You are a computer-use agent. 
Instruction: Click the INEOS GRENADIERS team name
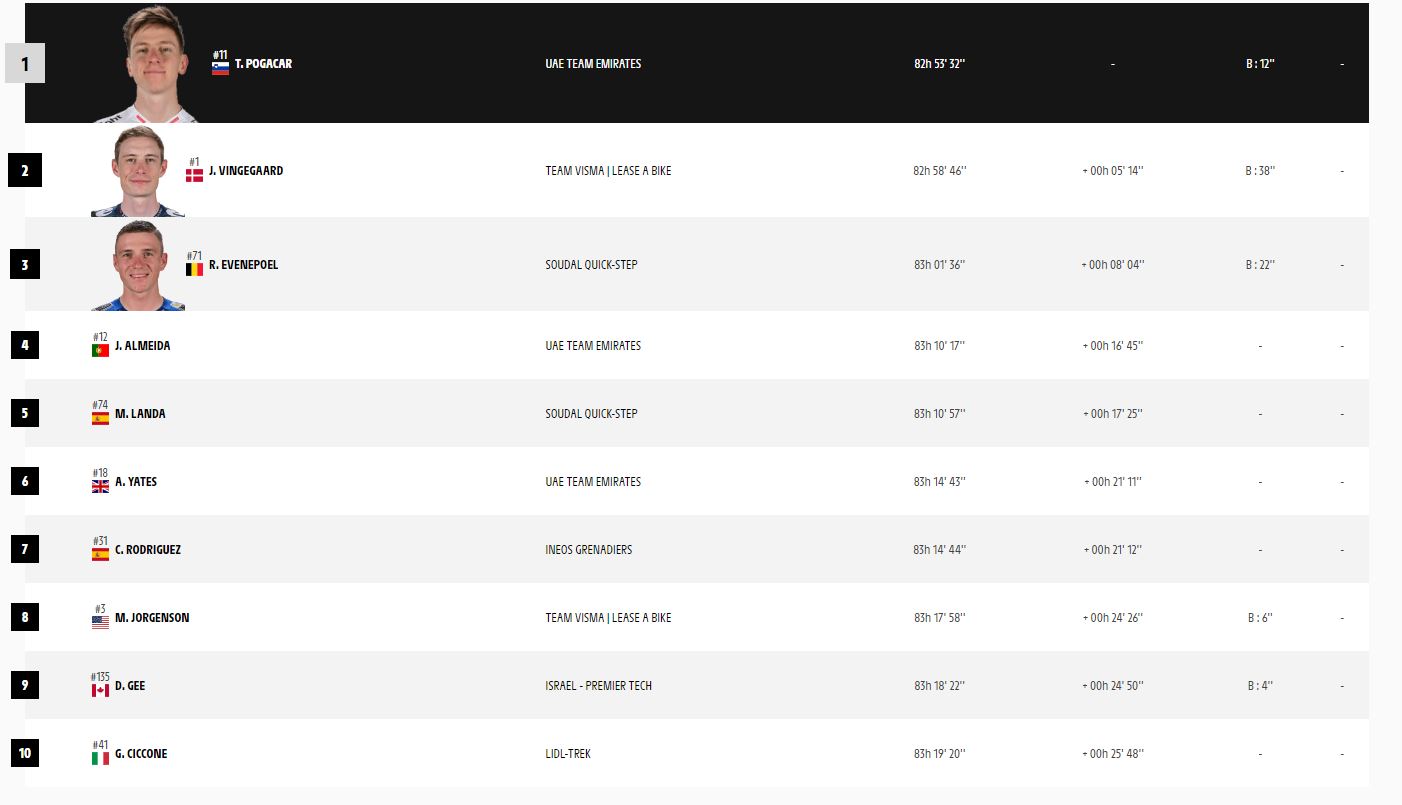[x=588, y=550]
